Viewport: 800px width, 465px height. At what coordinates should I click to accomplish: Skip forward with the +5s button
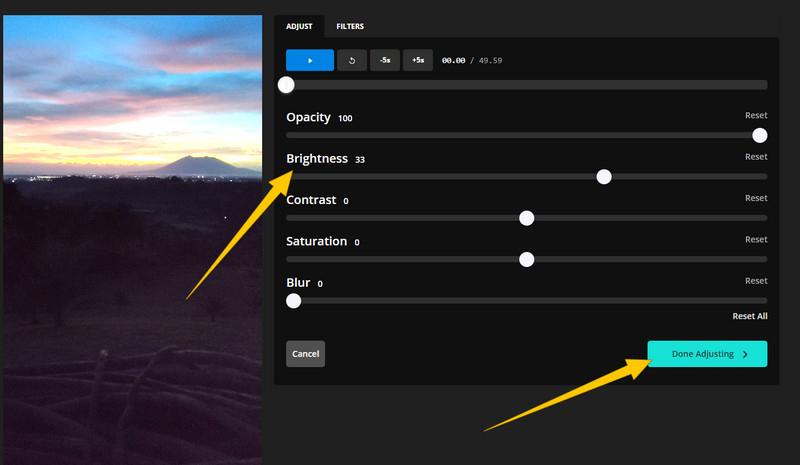click(x=418, y=60)
